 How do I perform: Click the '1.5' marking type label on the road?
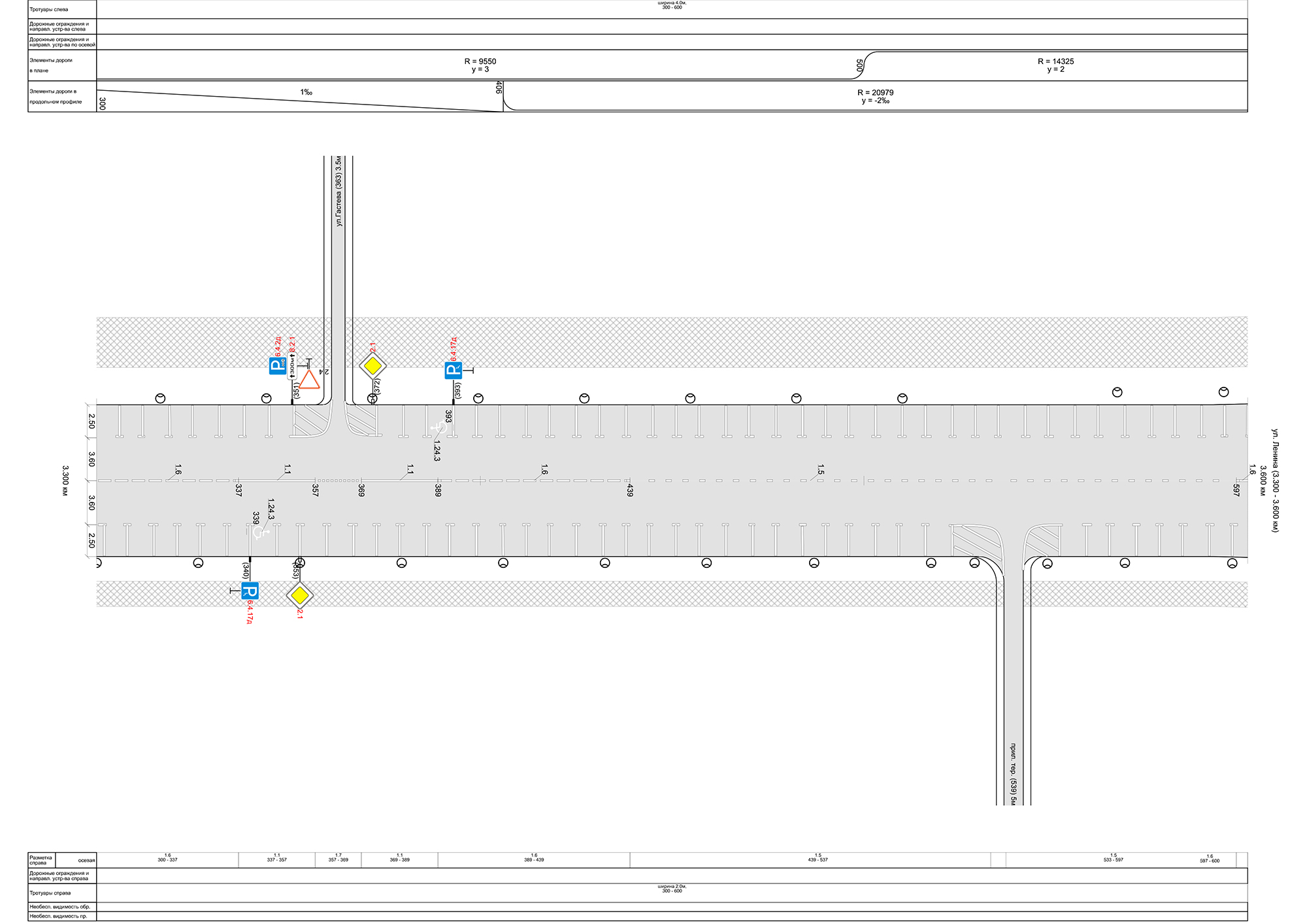[x=821, y=470]
